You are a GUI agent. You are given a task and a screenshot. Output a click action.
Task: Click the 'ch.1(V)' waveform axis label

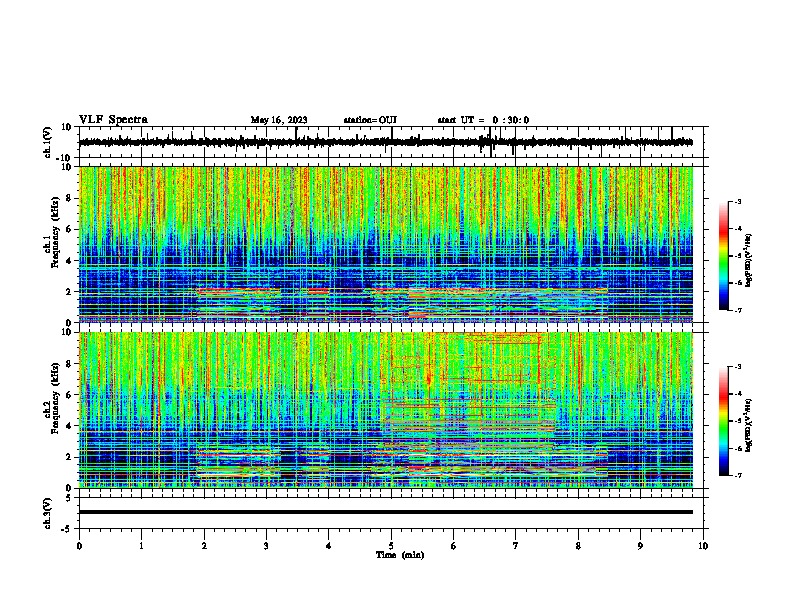click(x=48, y=142)
